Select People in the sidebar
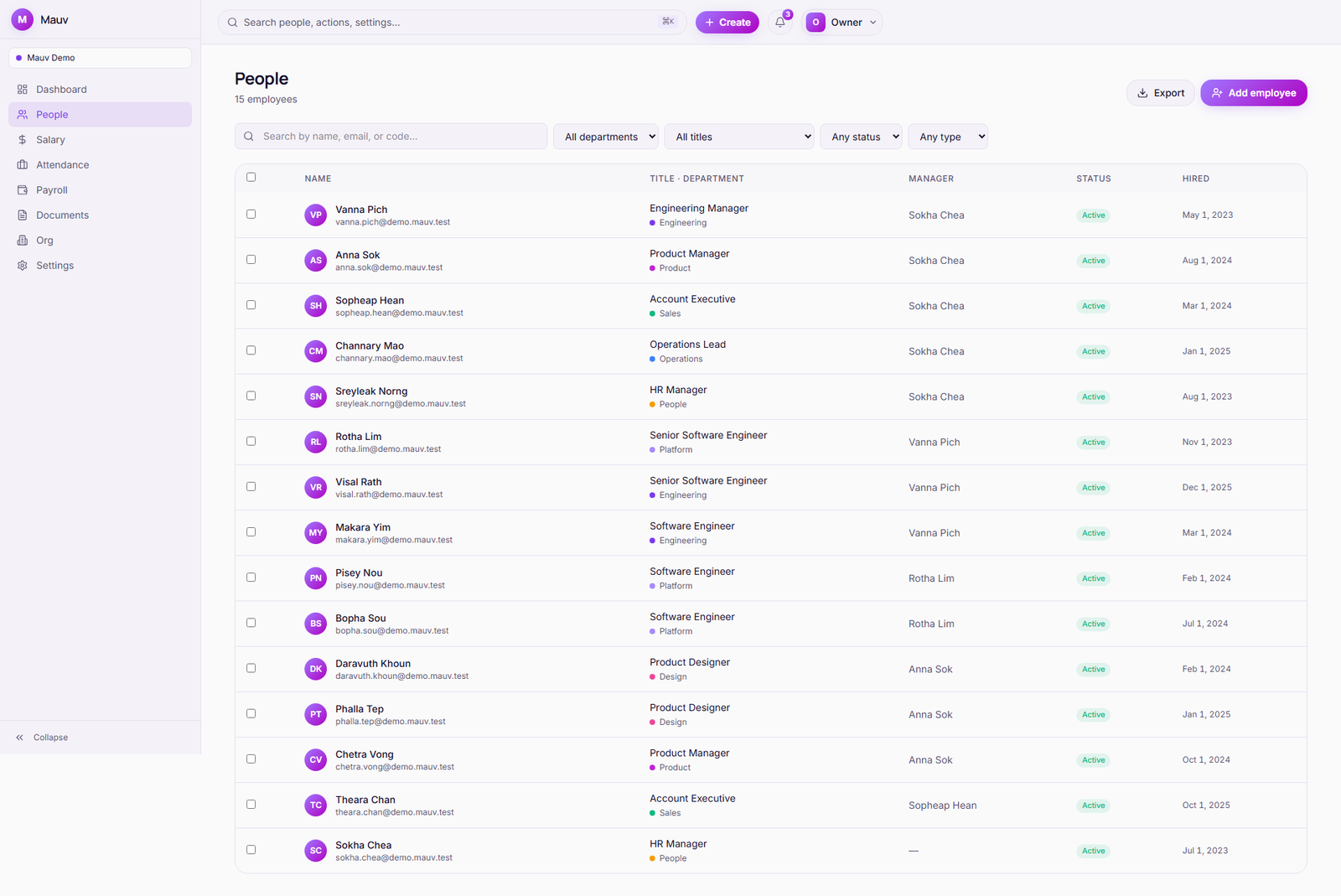The width and height of the screenshot is (1341, 896). (x=100, y=115)
